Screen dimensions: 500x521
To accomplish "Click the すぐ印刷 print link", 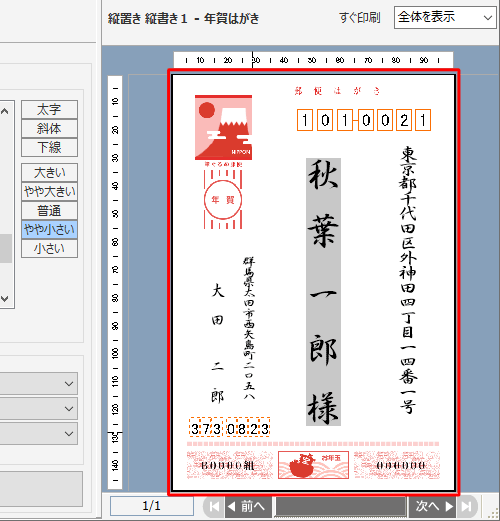I will (360, 17).
